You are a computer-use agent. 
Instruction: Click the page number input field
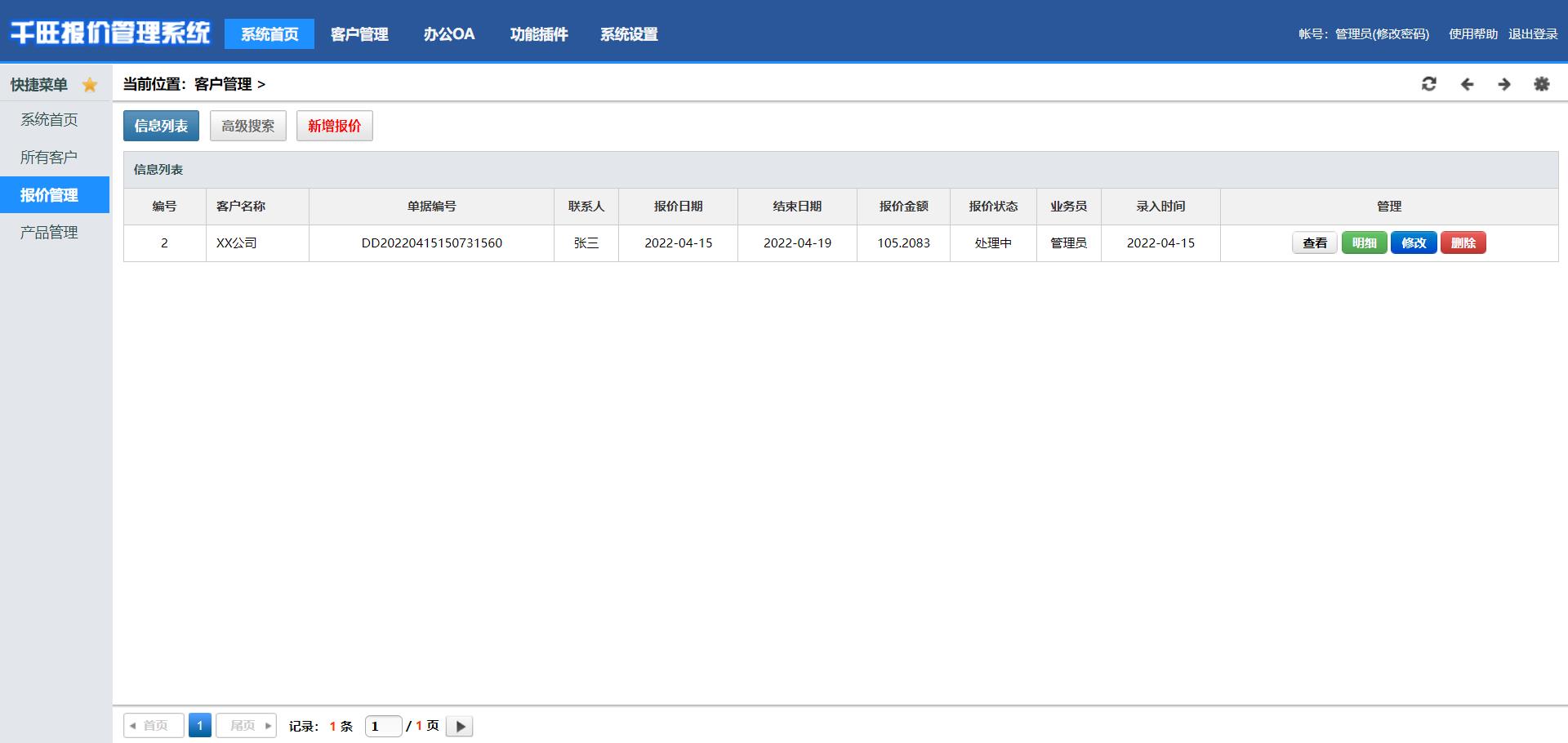pyautogui.click(x=383, y=726)
